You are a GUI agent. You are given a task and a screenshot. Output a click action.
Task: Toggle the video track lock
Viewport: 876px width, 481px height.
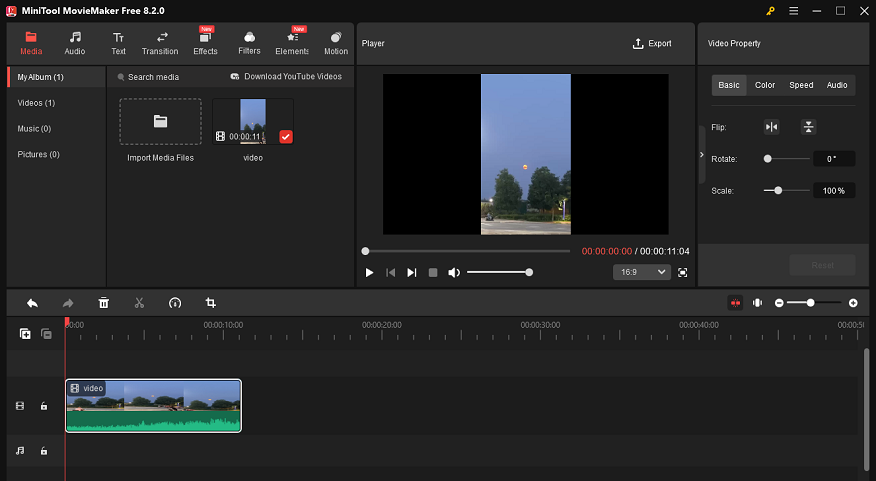(44, 406)
